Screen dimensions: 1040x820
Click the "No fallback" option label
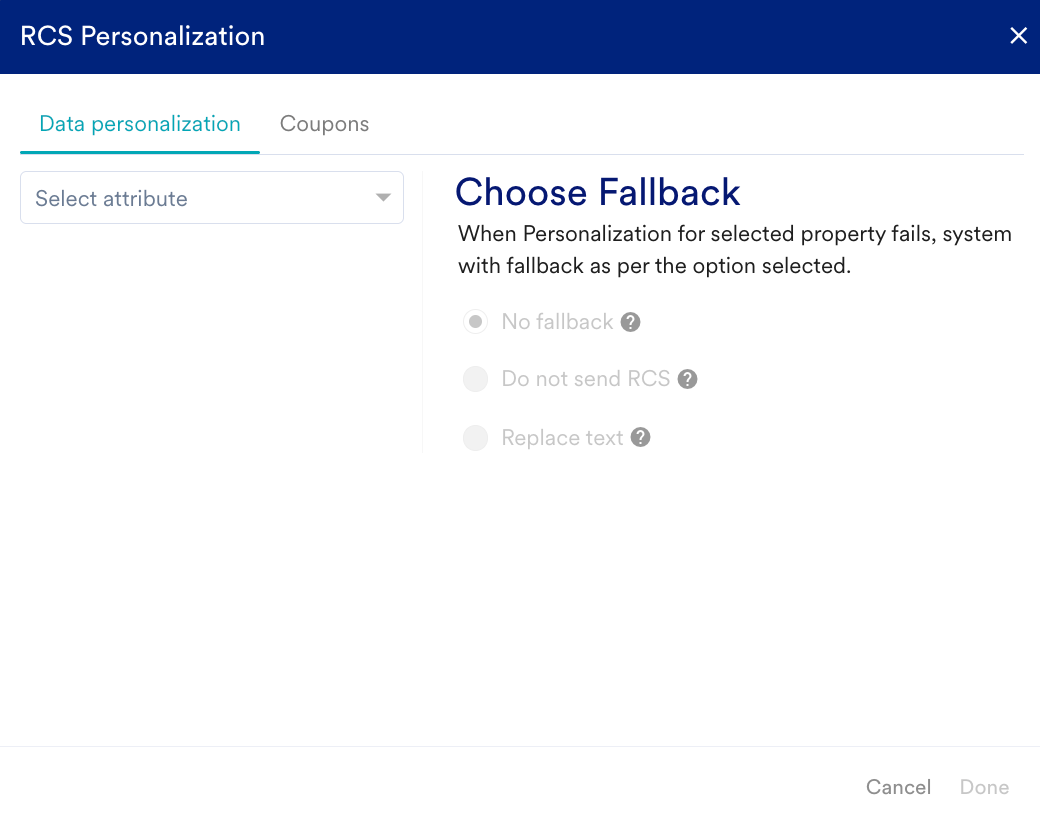pyautogui.click(x=557, y=322)
